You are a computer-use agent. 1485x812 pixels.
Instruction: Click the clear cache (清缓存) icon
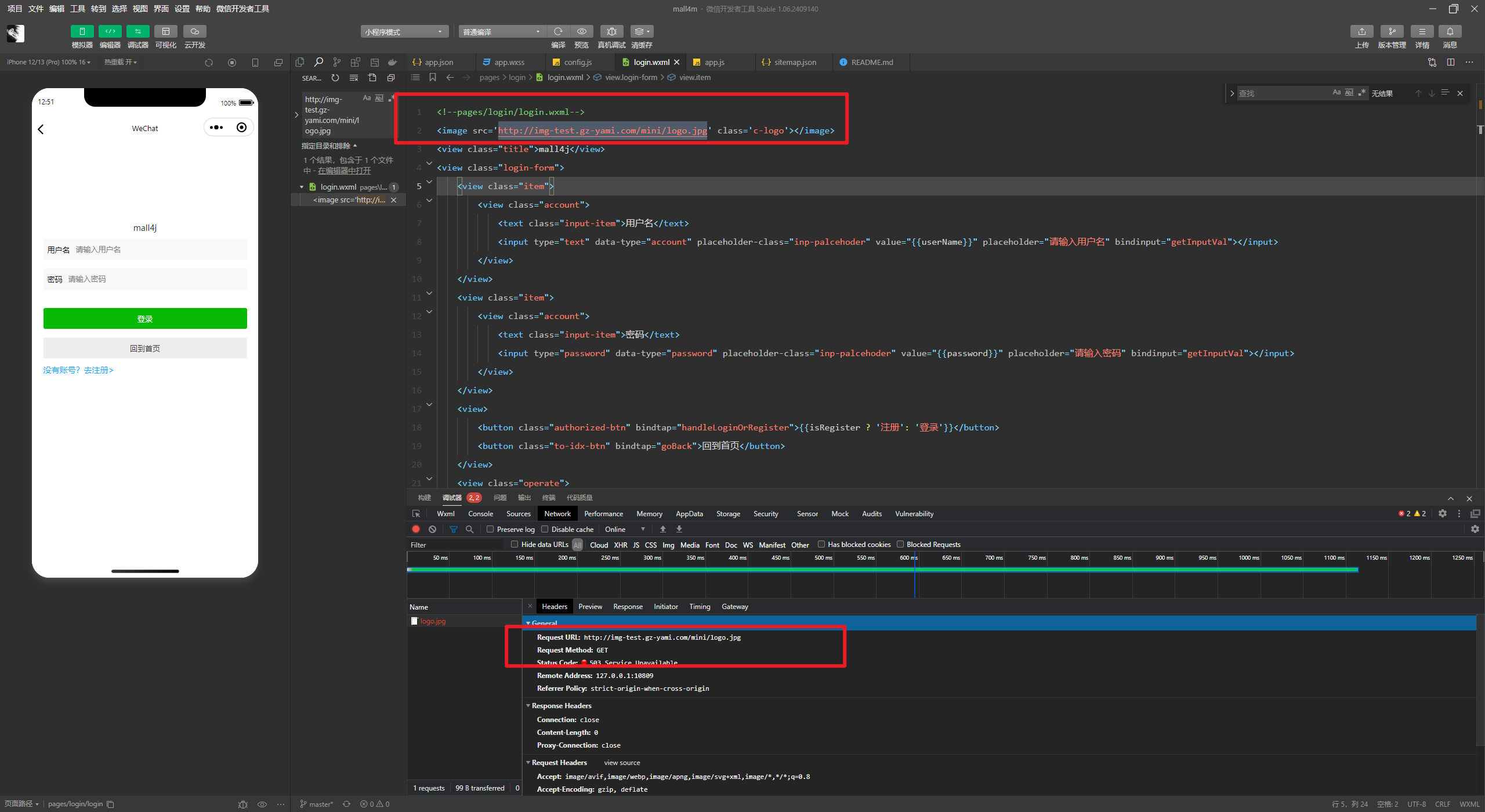pos(642,31)
